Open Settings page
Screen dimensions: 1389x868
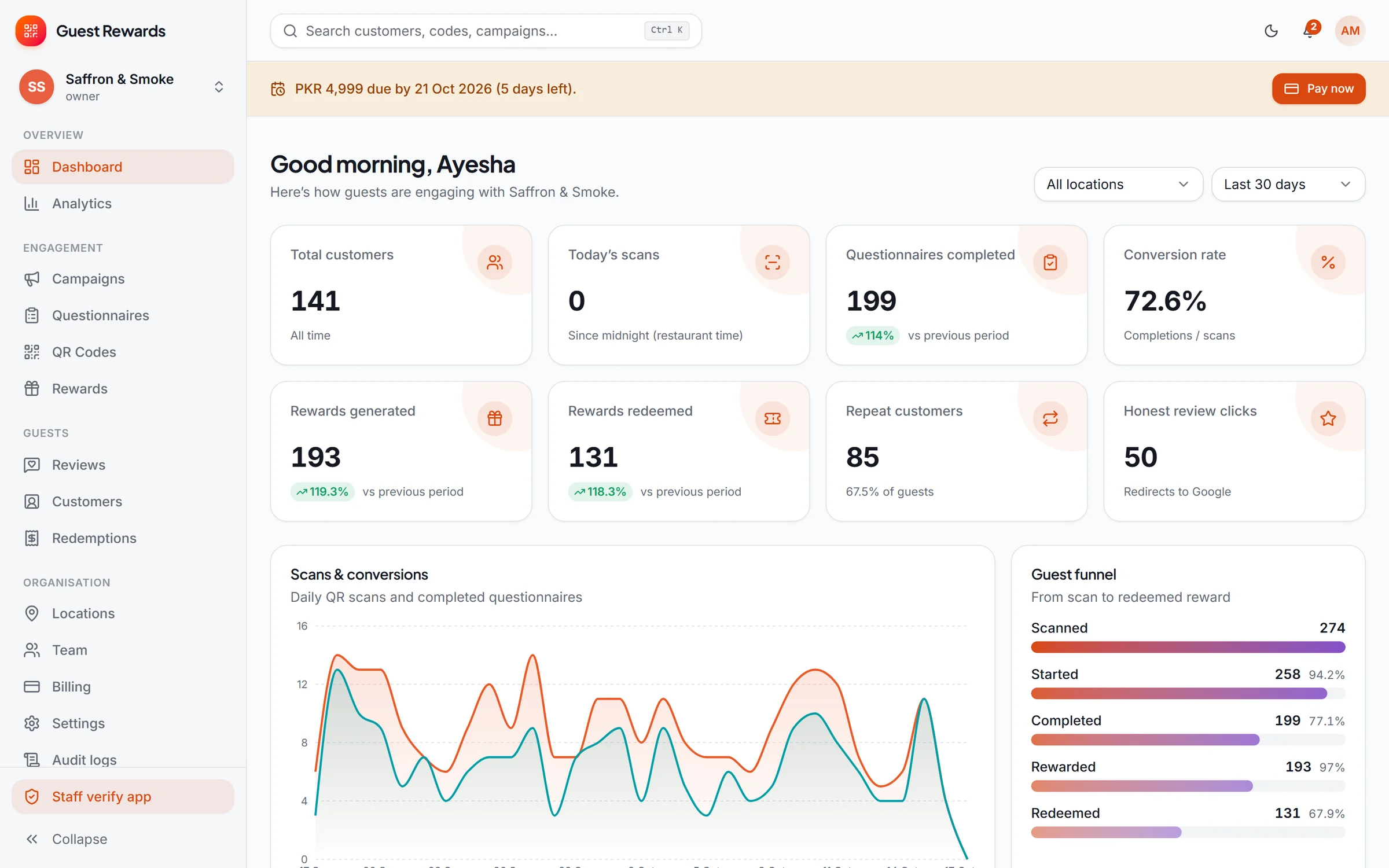(x=123, y=723)
